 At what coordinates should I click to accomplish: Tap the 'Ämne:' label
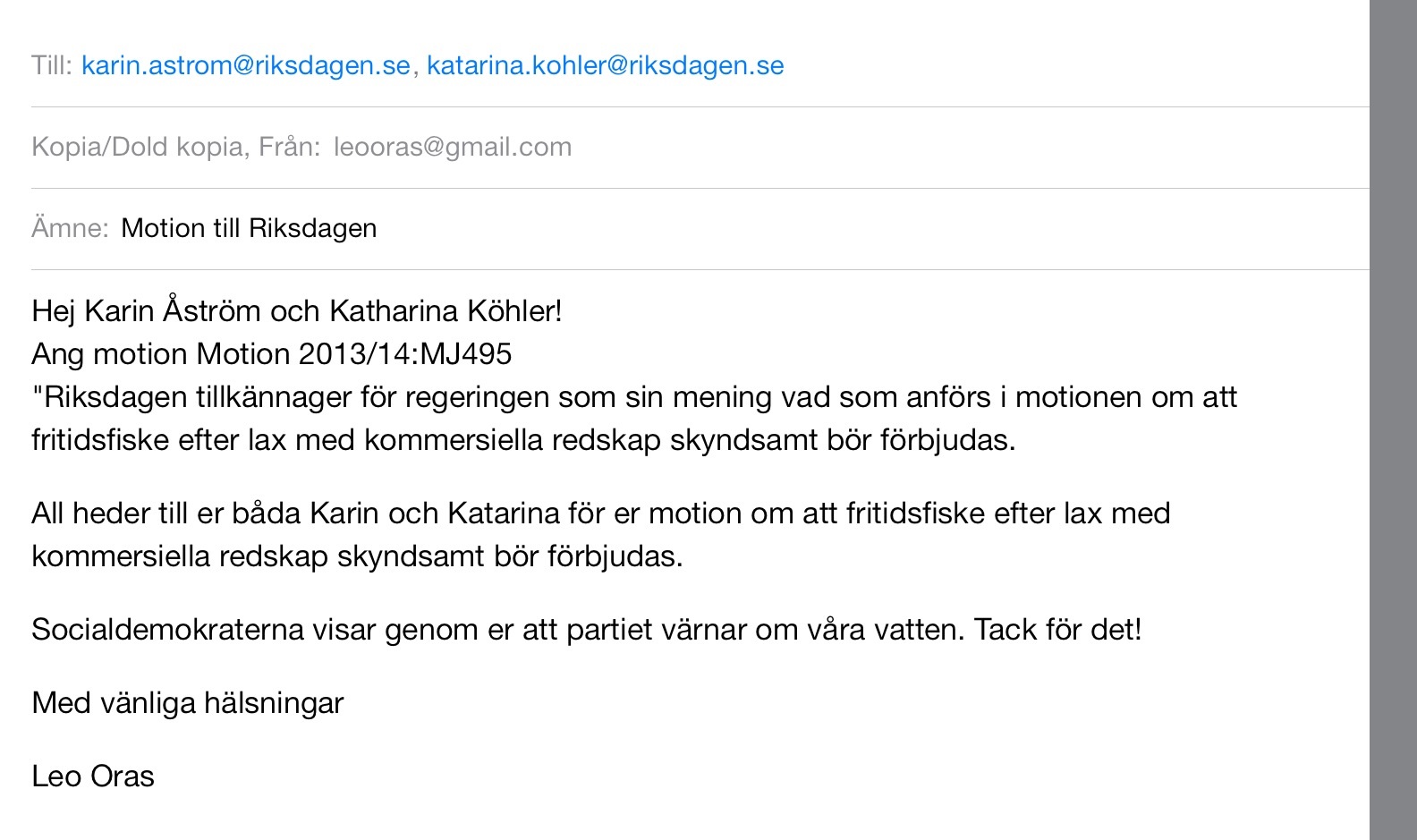click(x=70, y=228)
